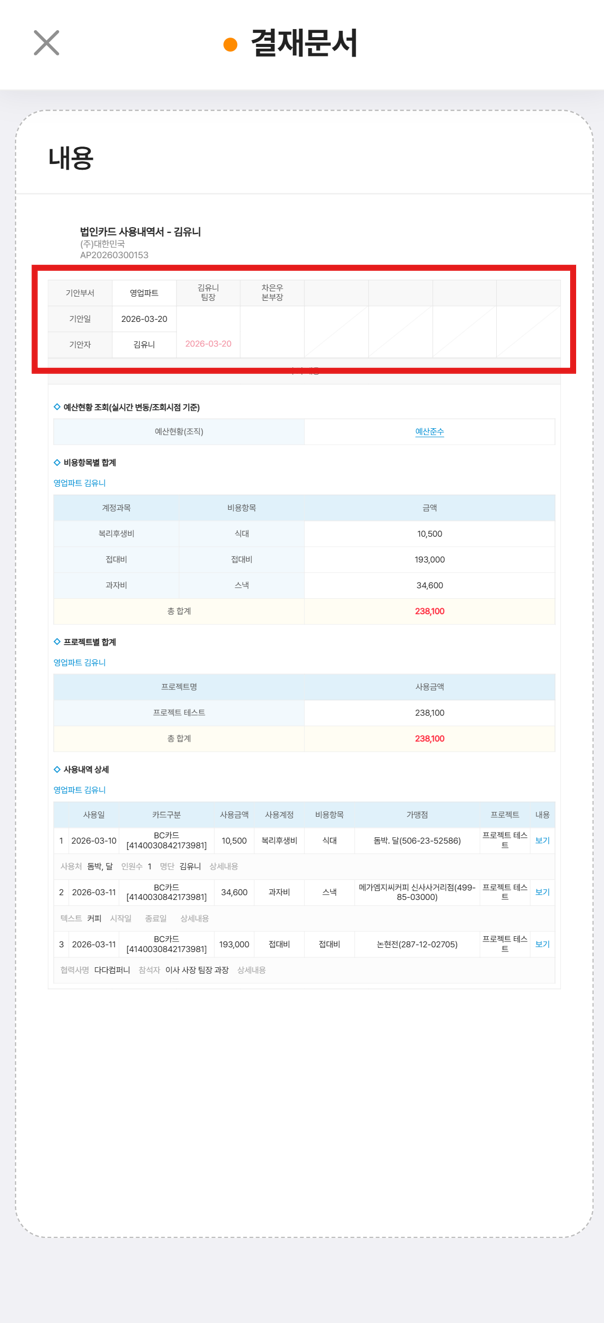Select 영업파트 김유니 under 비용항목별 합계

click(x=79, y=483)
